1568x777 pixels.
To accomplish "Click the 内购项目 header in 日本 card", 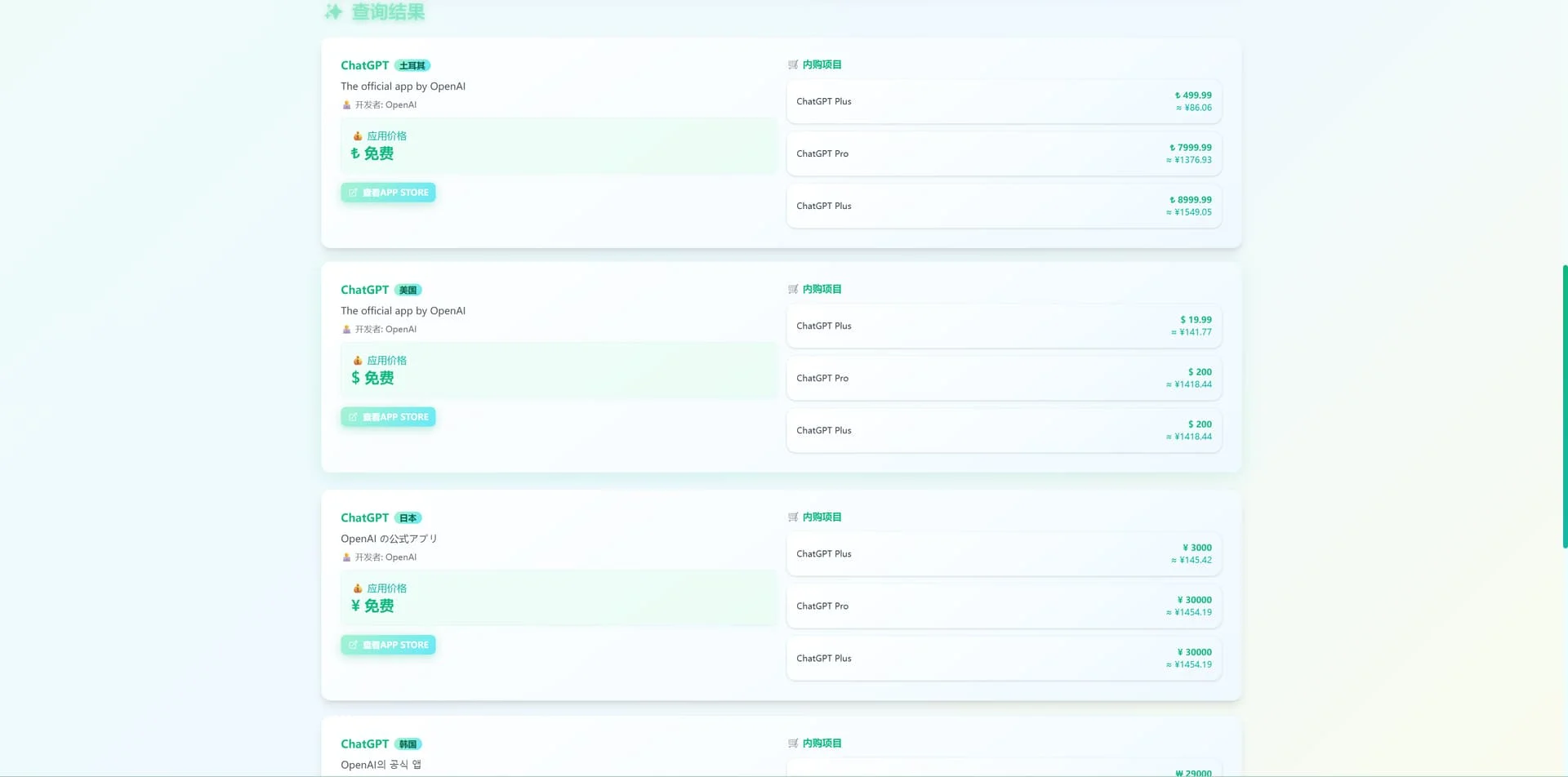I will coord(822,517).
